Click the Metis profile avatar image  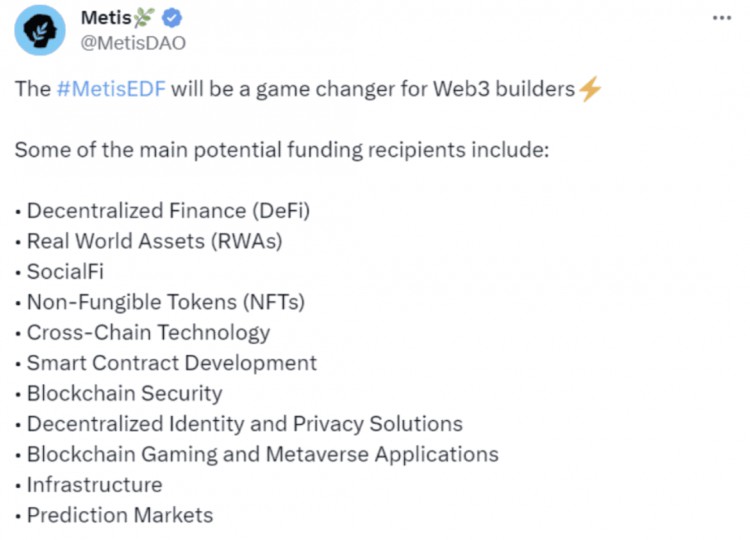coord(40,30)
